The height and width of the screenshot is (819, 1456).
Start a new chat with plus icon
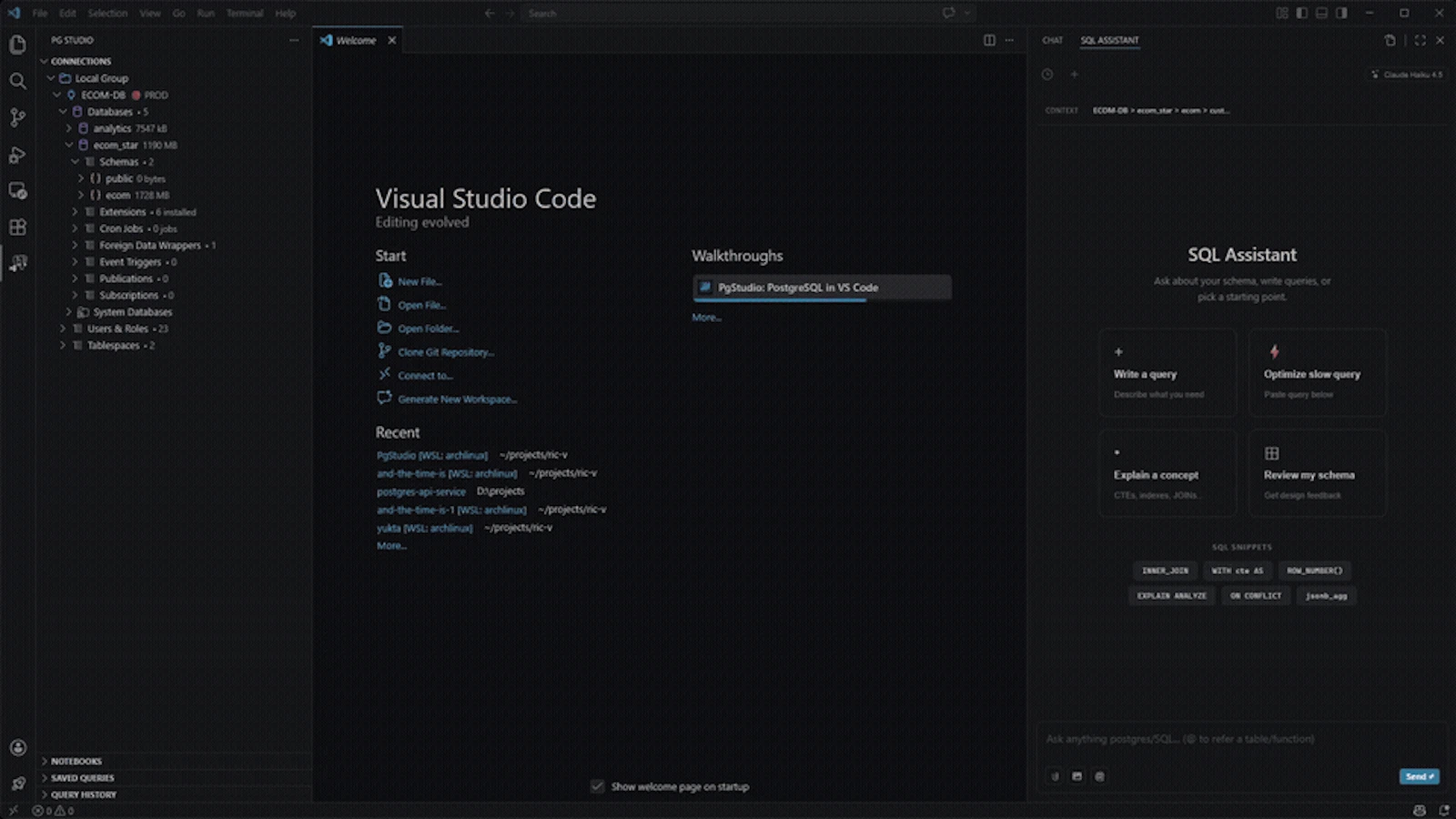[1074, 75]
